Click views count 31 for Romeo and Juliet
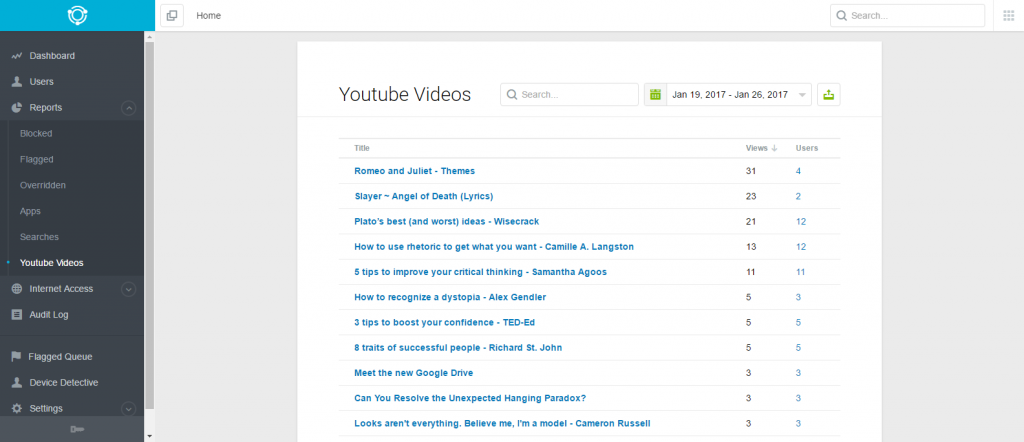Image resolution: width=1024 pixels, height=442 pixels. [x=750, y=171]
